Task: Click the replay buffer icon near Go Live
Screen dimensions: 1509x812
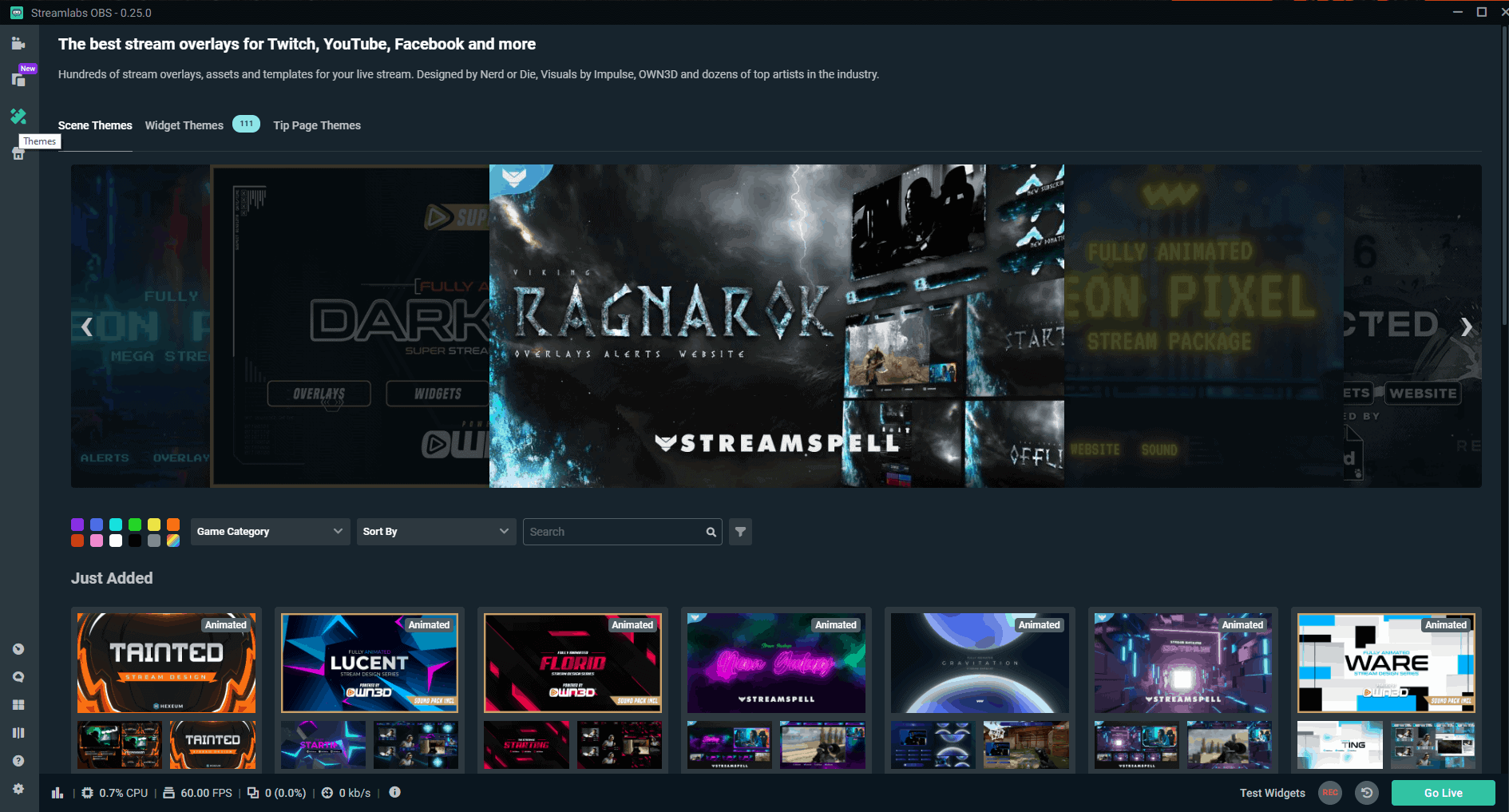Action: [1366, 793]
